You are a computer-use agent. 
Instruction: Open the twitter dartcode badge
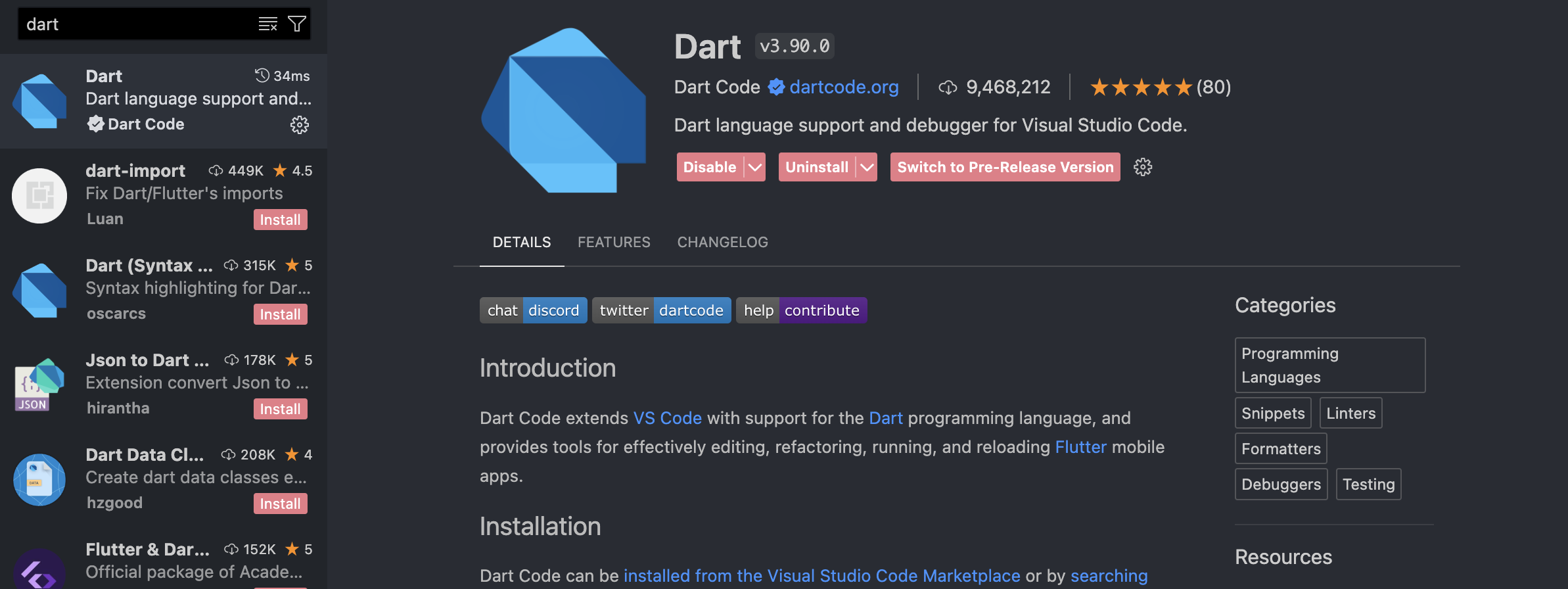[x=662, y=310]
